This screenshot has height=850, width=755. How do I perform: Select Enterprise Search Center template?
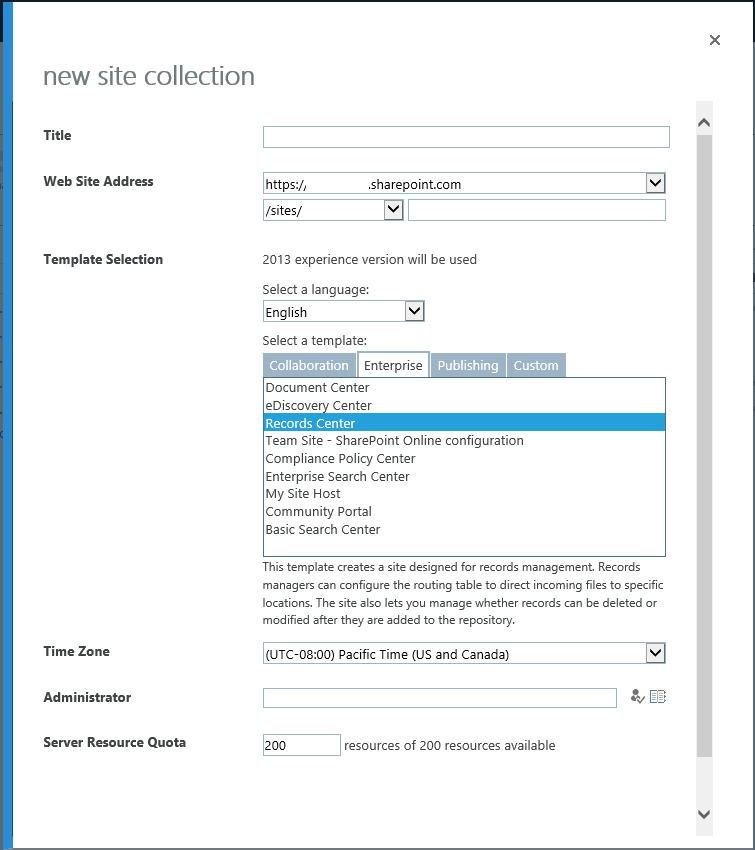pos(464,476)
